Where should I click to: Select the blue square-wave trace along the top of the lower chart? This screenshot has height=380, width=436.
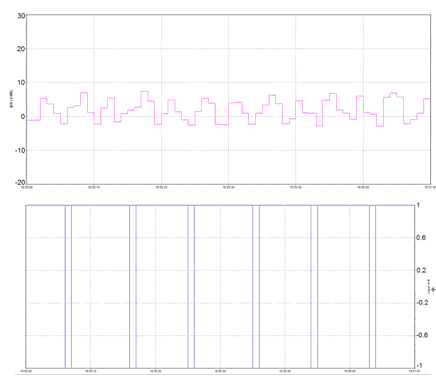pyautogui.click(x=220, y=205)
